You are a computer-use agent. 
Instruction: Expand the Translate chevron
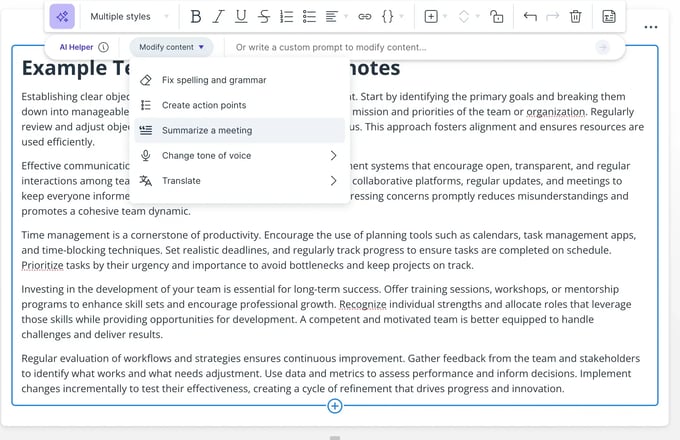[x=333, y=180]
